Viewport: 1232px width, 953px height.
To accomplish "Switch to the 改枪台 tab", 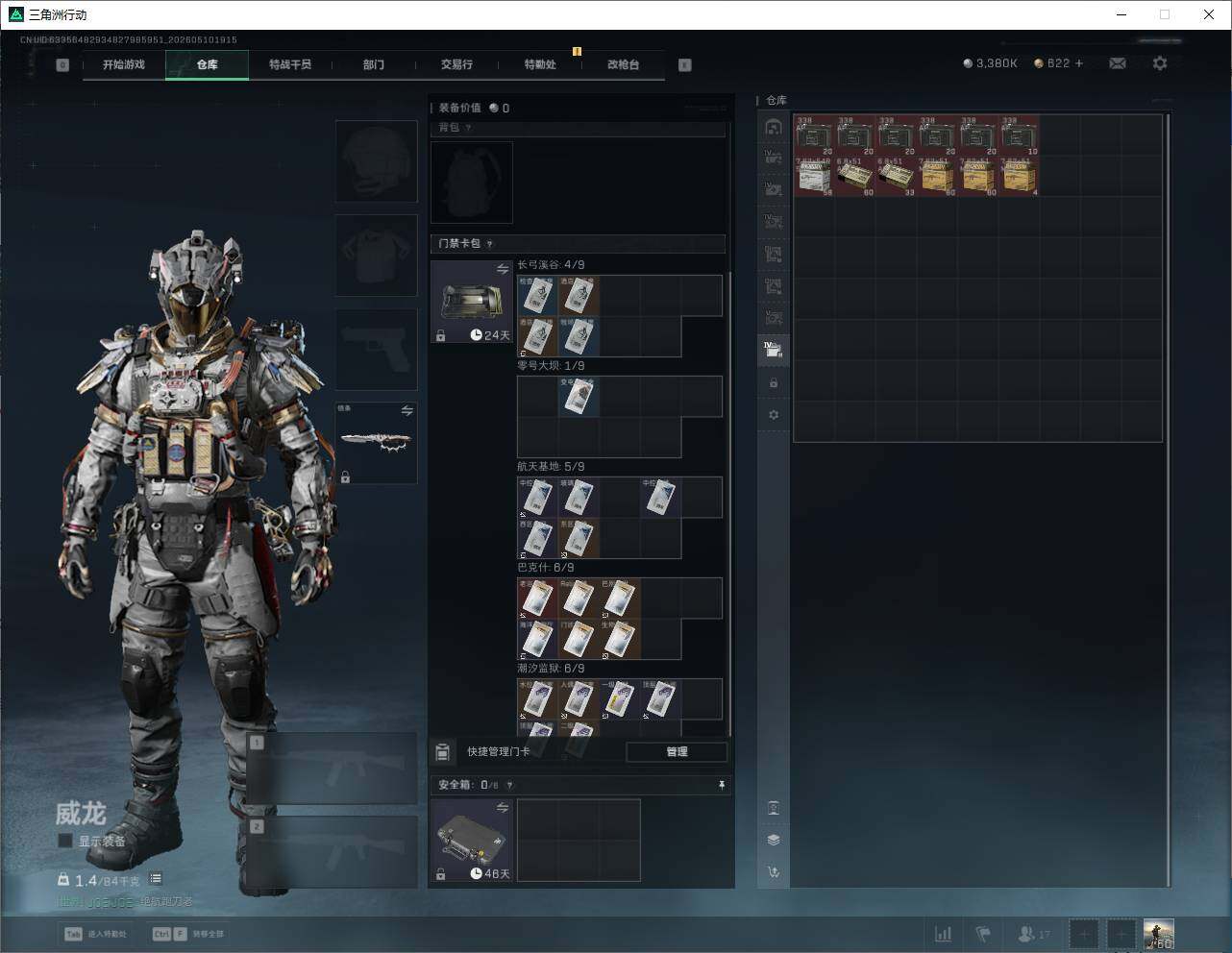I will click(623, 64).
